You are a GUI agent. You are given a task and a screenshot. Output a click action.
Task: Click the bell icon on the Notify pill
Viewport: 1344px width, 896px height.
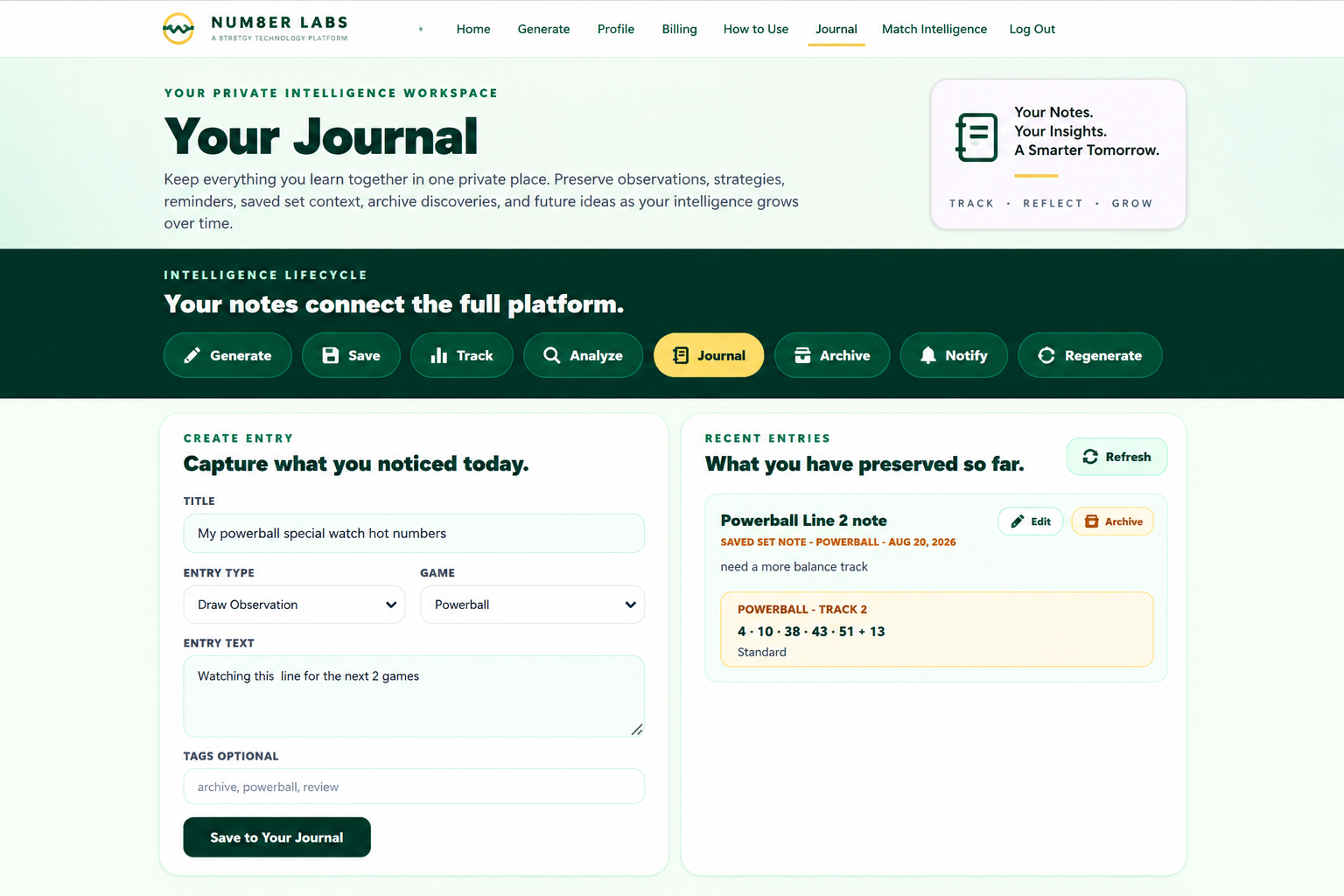[928, 355]
